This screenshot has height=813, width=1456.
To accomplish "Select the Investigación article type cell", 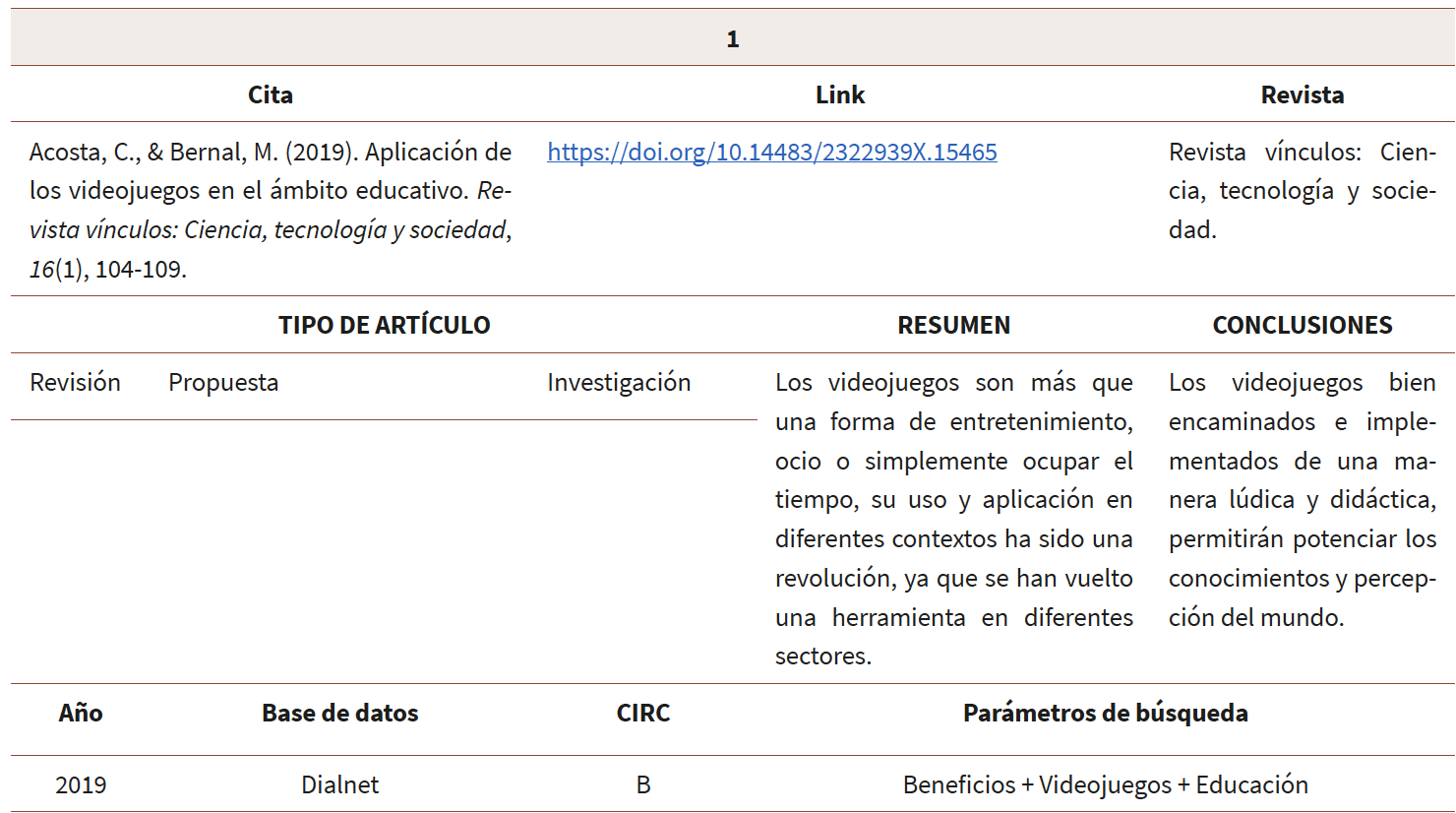I will (619, 383).
